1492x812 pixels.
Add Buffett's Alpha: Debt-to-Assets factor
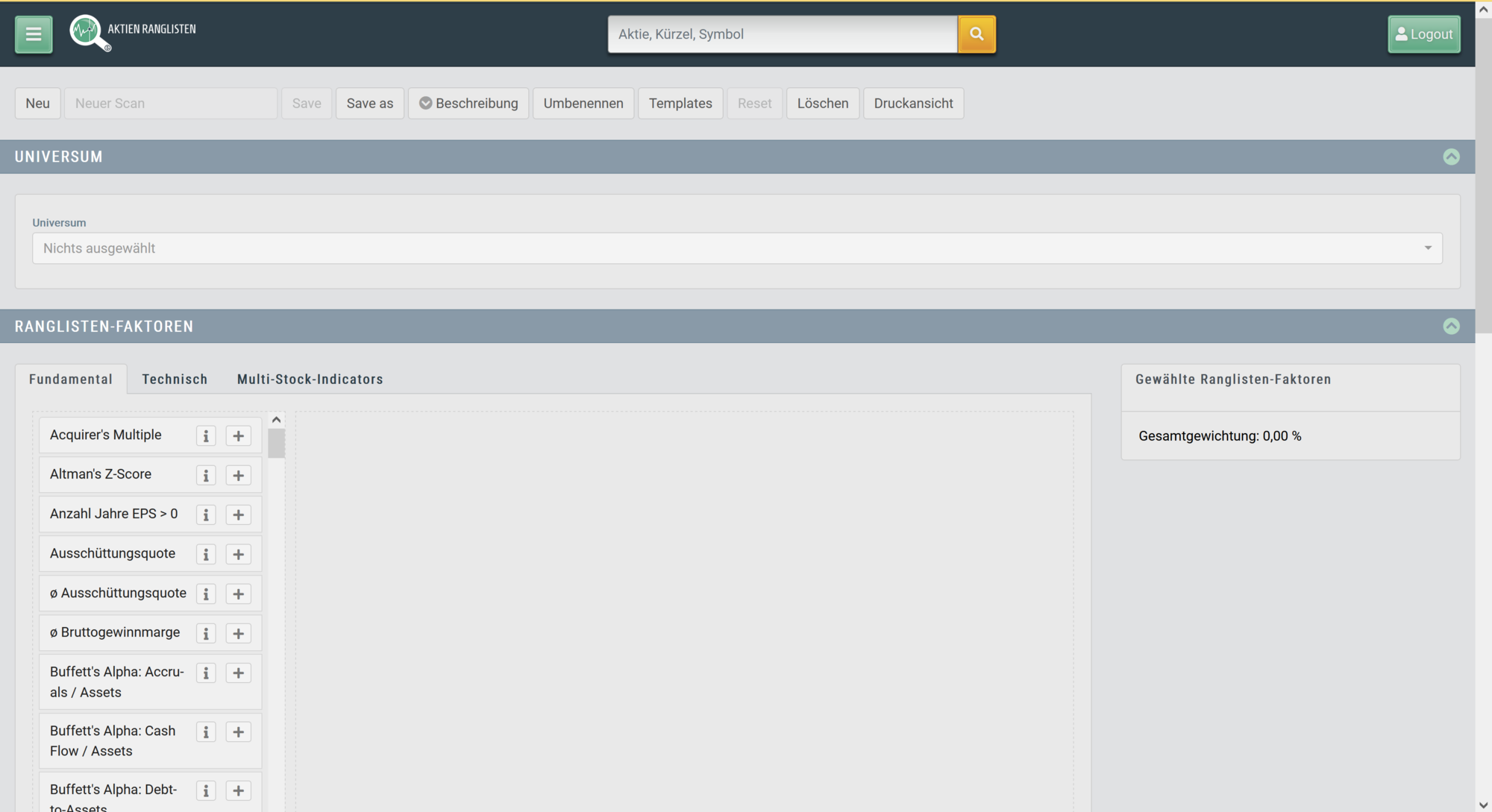(x=239, y=791)
